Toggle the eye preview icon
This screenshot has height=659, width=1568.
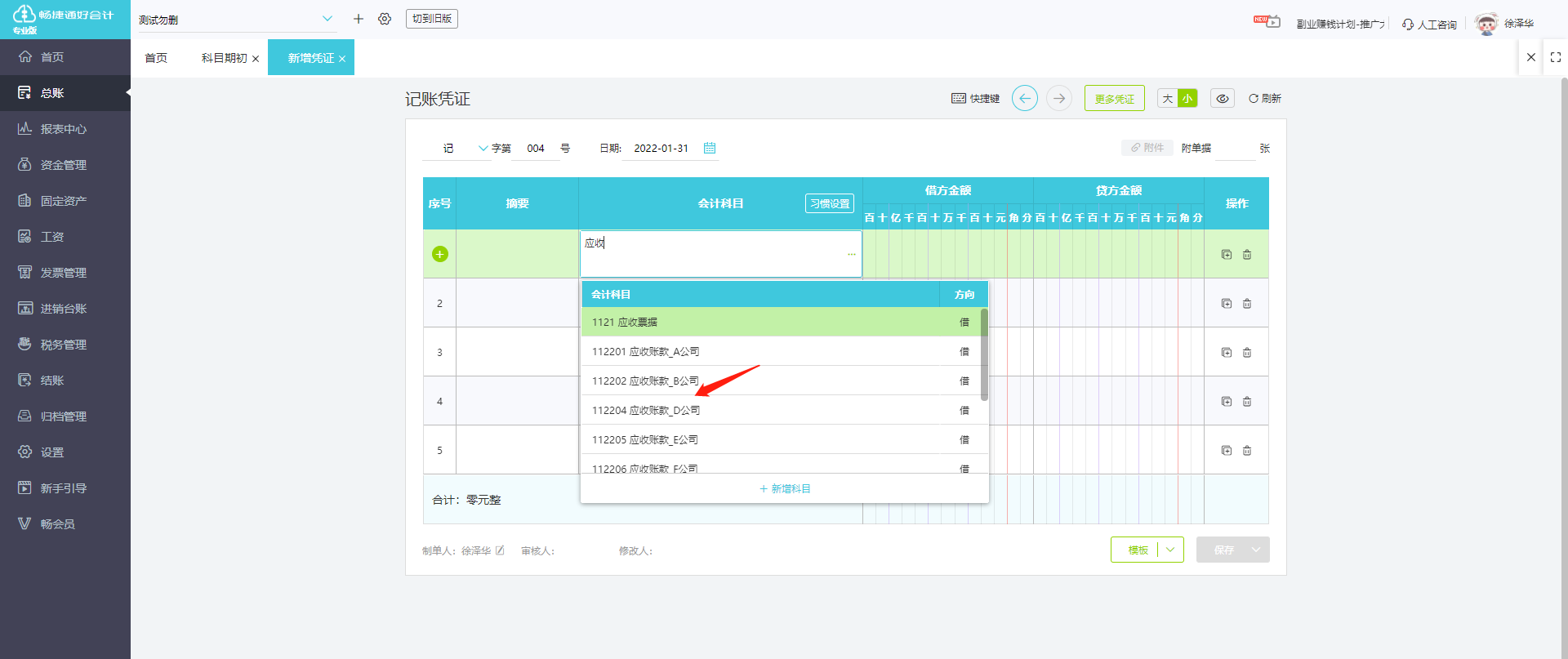point(1223,98)
